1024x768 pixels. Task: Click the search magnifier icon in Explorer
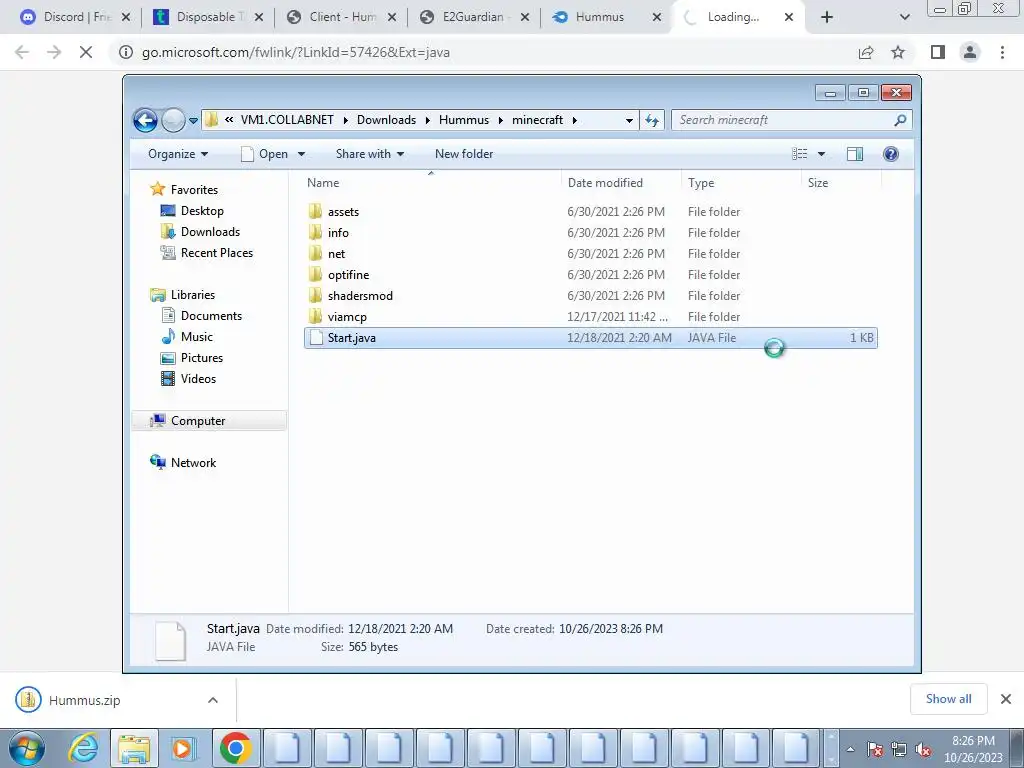tap(901, 120)
